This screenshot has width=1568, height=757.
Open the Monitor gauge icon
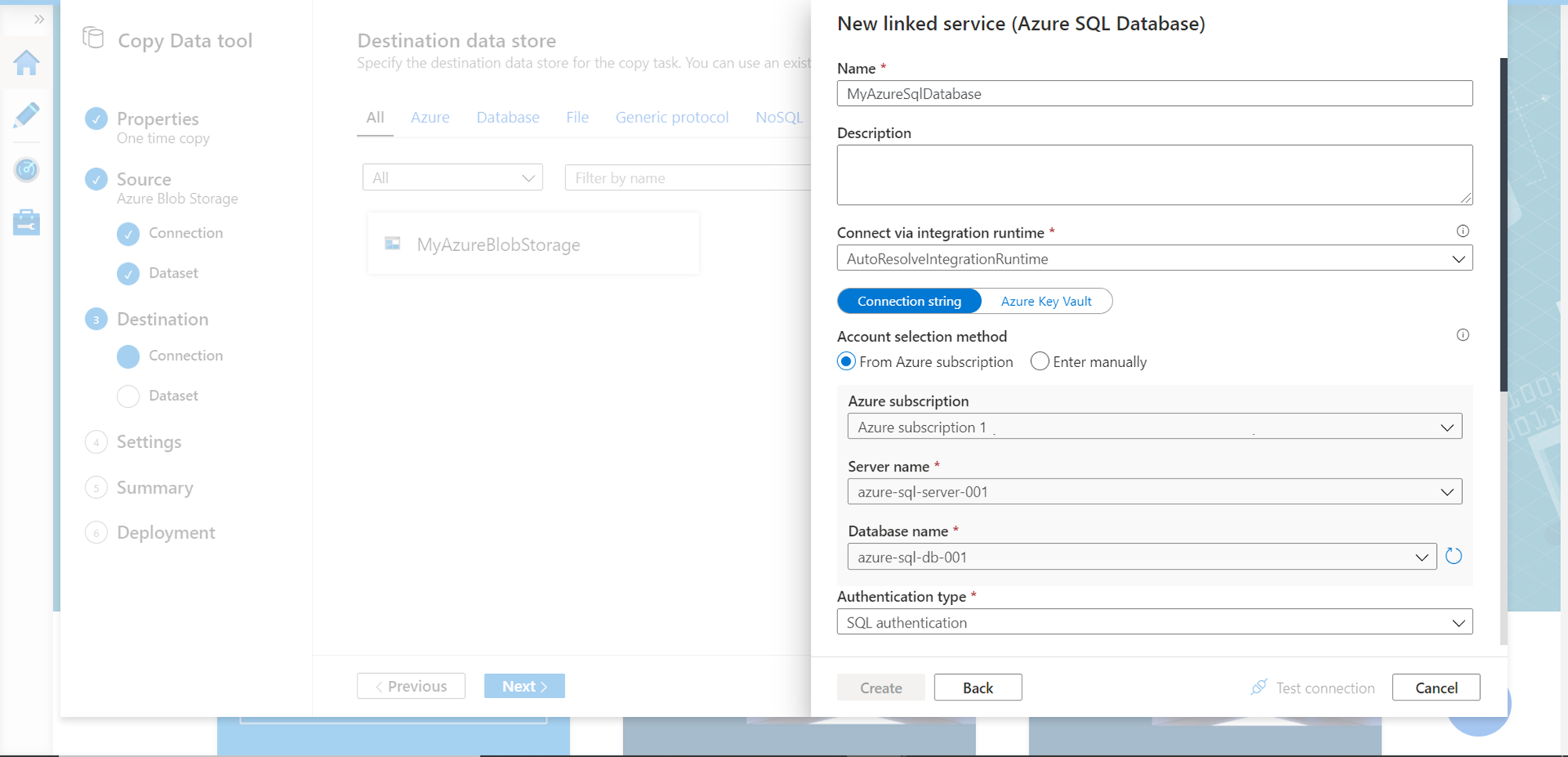(27, 169)
